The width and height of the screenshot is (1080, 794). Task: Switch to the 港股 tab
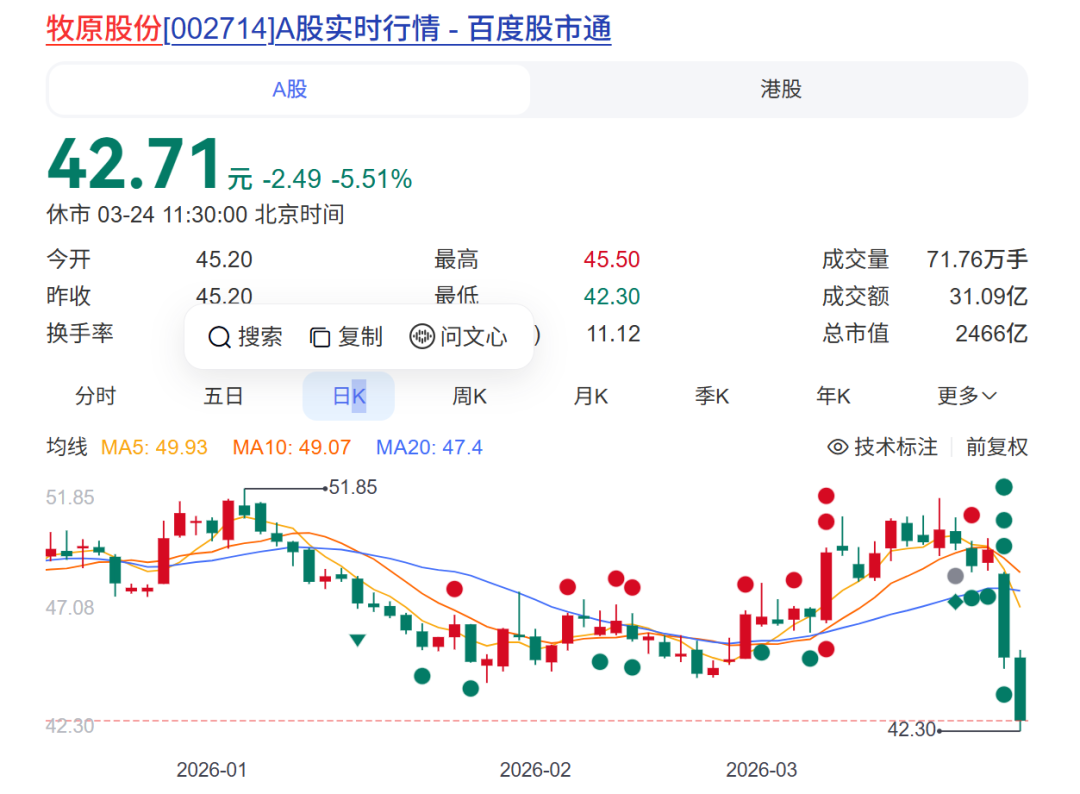[x=779, y=89]
